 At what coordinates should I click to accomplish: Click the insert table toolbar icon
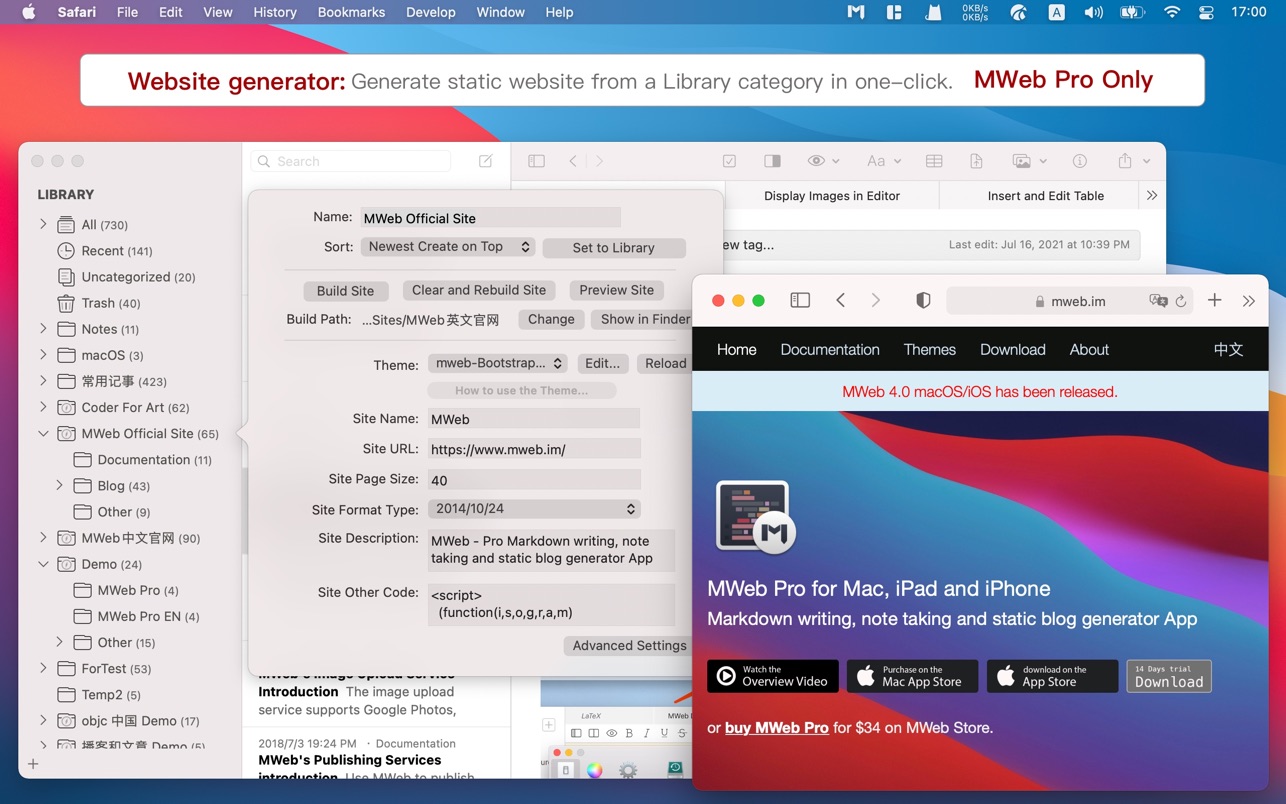934,161
